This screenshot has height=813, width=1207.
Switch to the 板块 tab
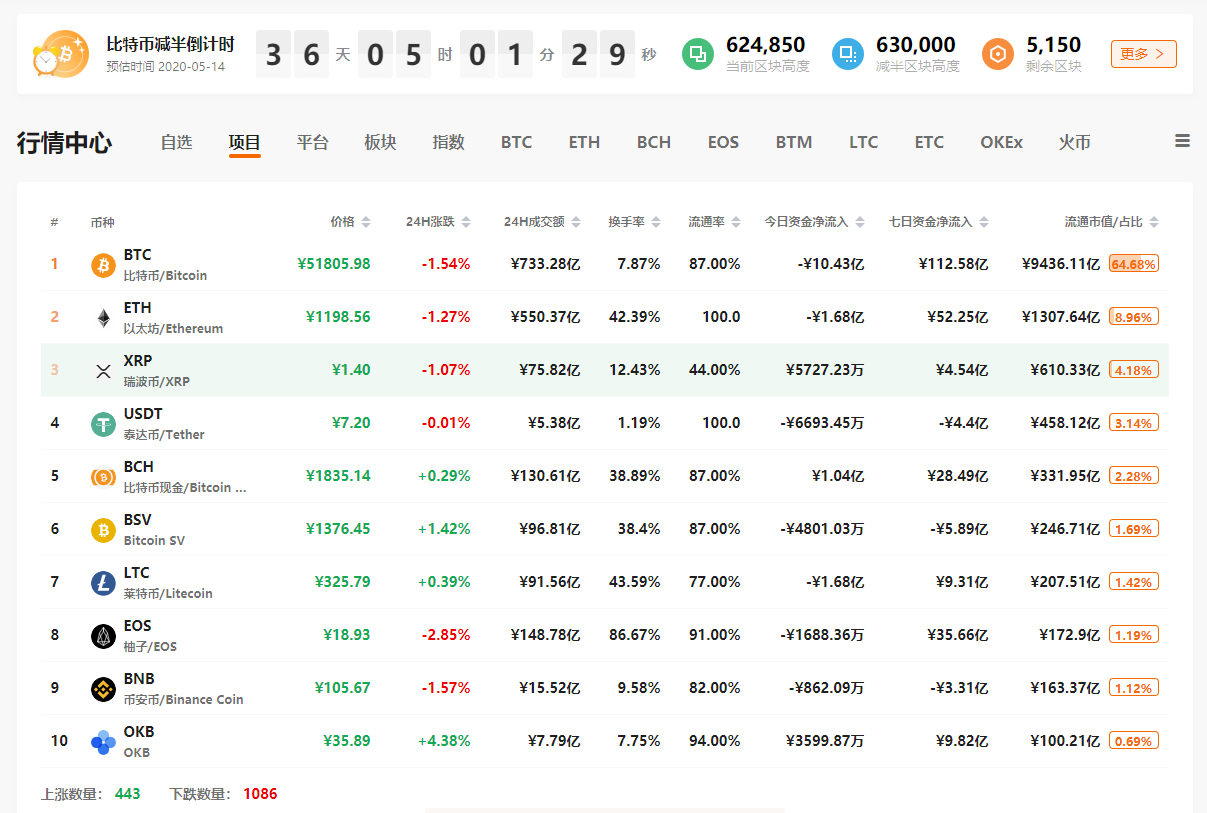[380, 142]
